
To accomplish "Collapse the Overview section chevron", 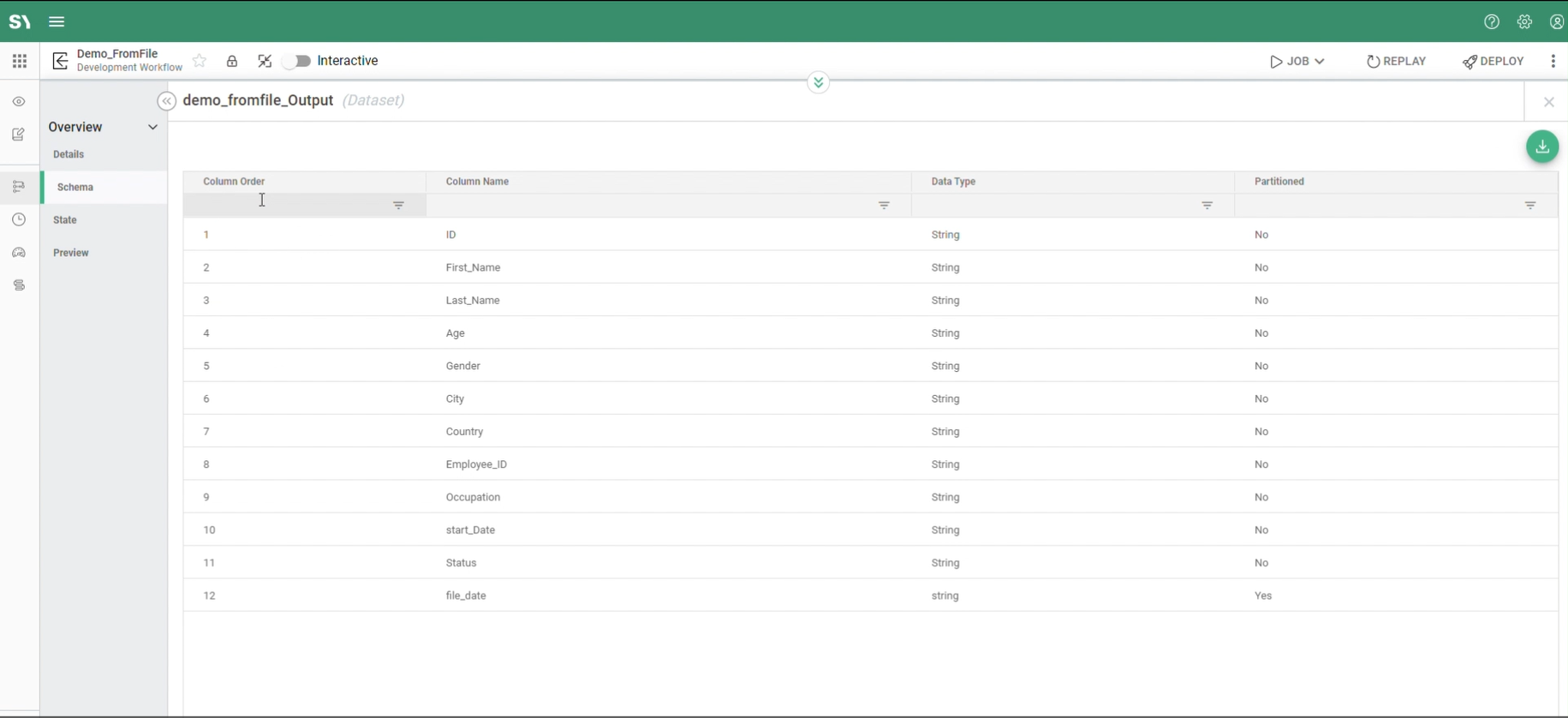I will click(152, 127).
